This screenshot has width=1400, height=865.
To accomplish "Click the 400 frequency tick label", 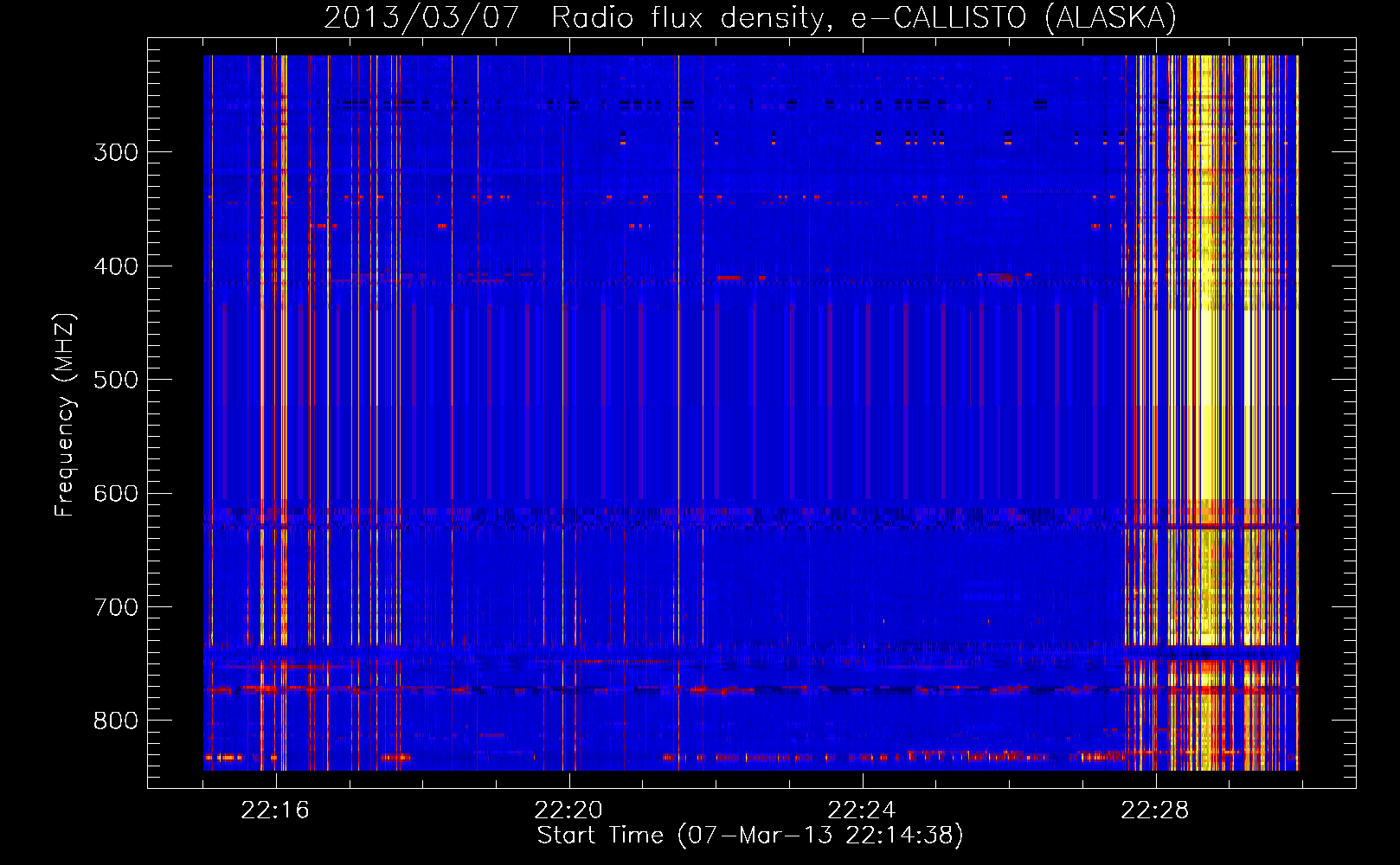I will [x=116, y=266].
